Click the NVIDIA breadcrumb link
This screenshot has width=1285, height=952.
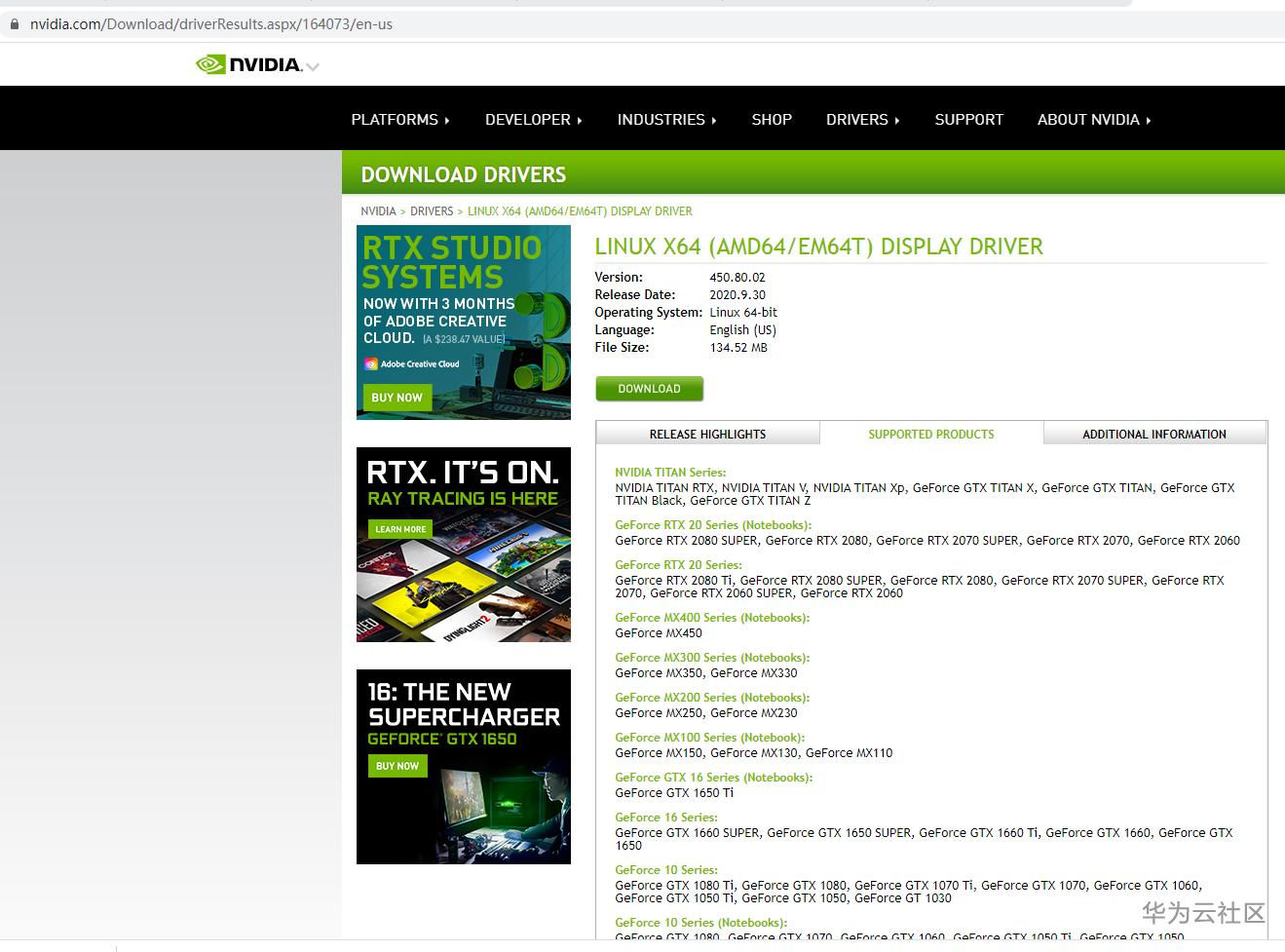click(378, 210)
